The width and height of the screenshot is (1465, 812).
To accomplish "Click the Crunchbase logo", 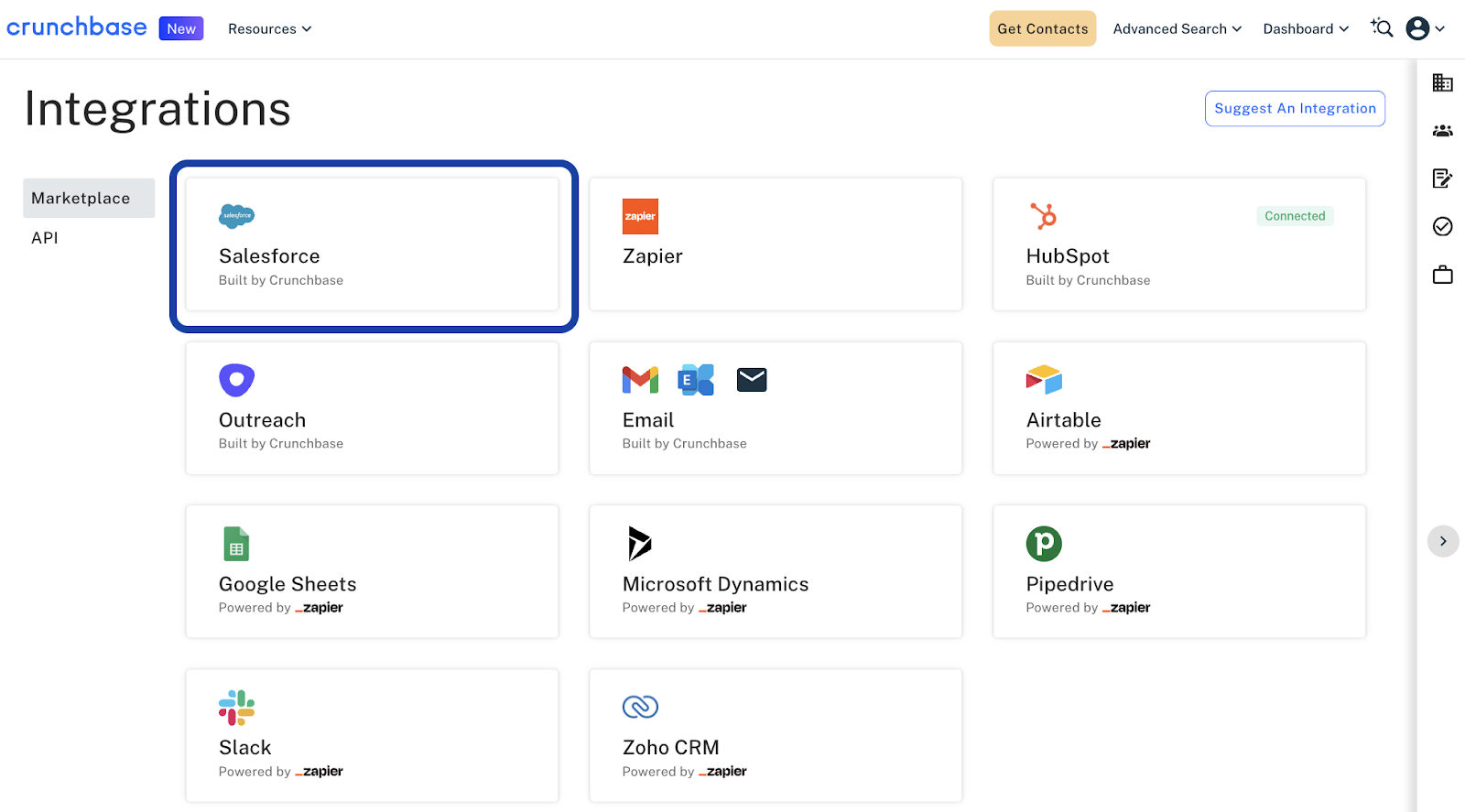I will click(77, 27).
